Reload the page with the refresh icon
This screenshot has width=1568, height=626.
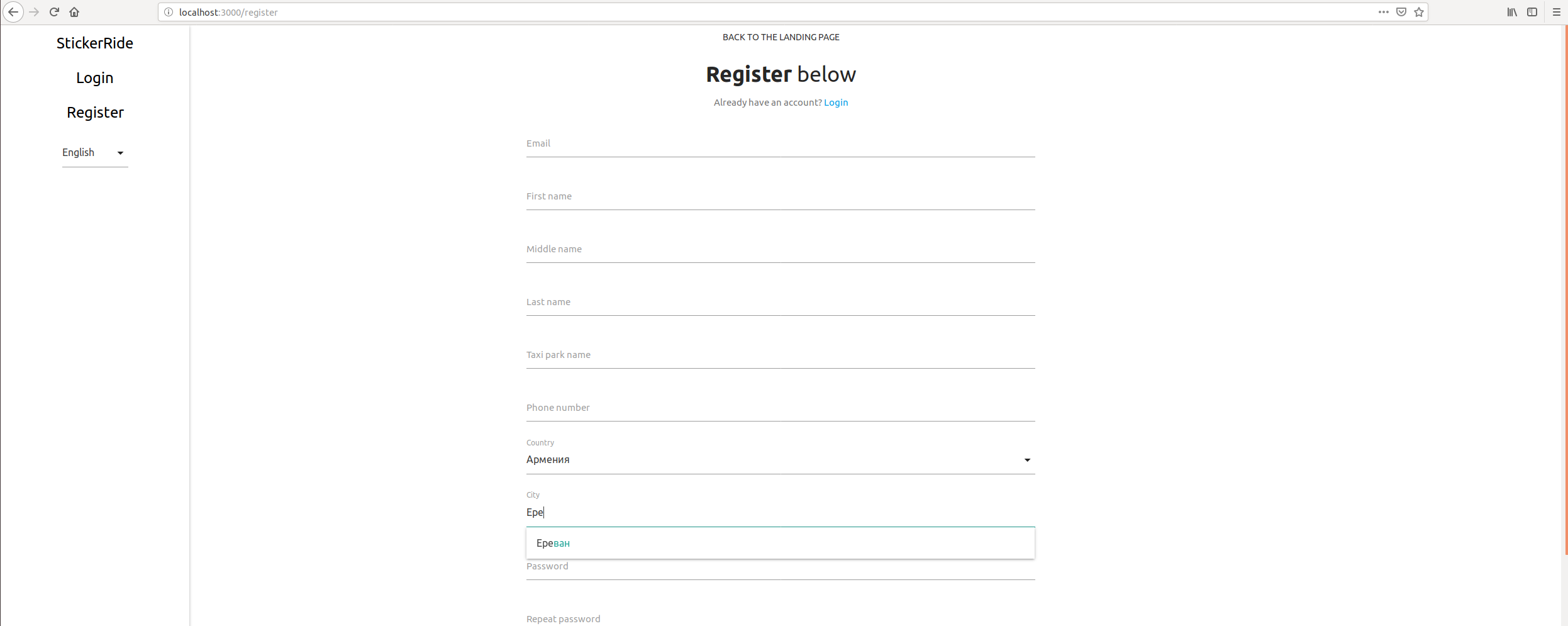tap(54, 12)
